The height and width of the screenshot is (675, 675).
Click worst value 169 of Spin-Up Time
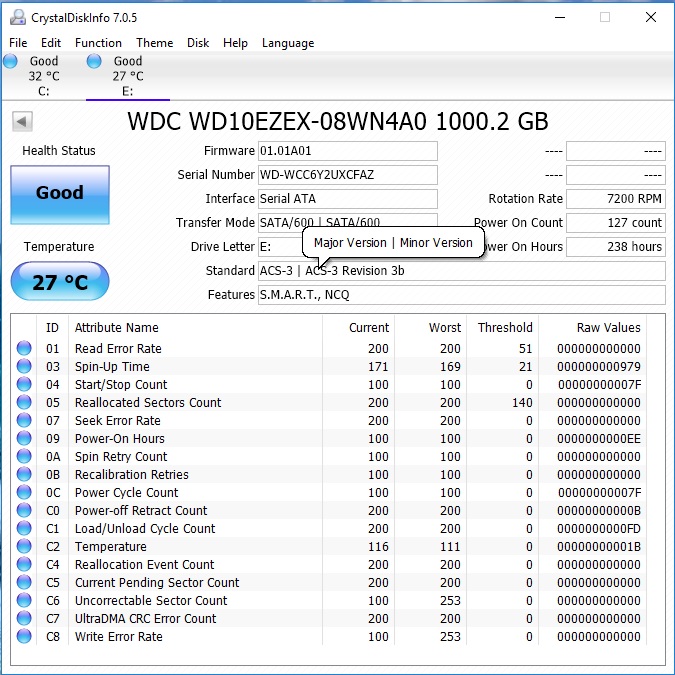click(450, 366)
